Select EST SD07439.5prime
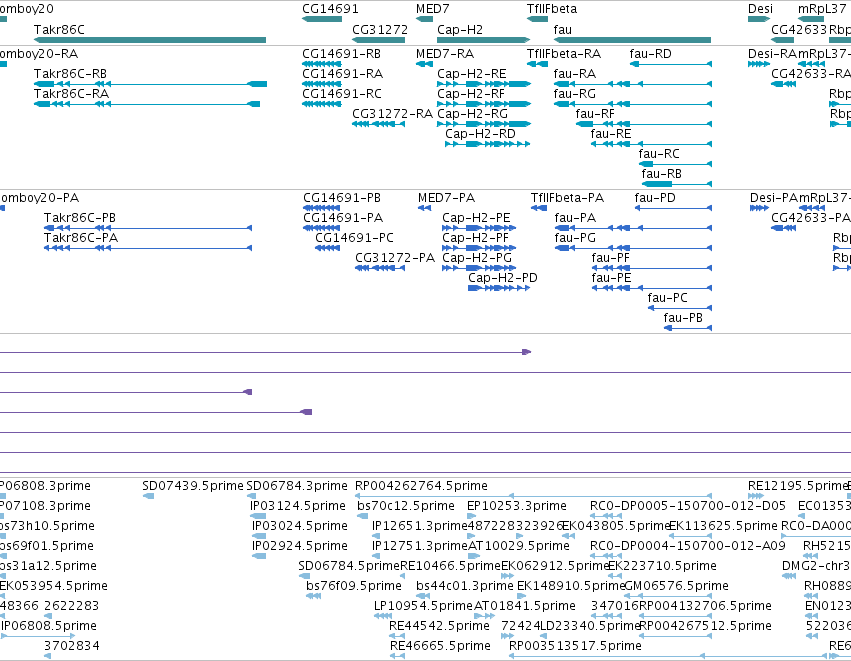The width and height of the screenshot is (851, 661). point(193,486)
